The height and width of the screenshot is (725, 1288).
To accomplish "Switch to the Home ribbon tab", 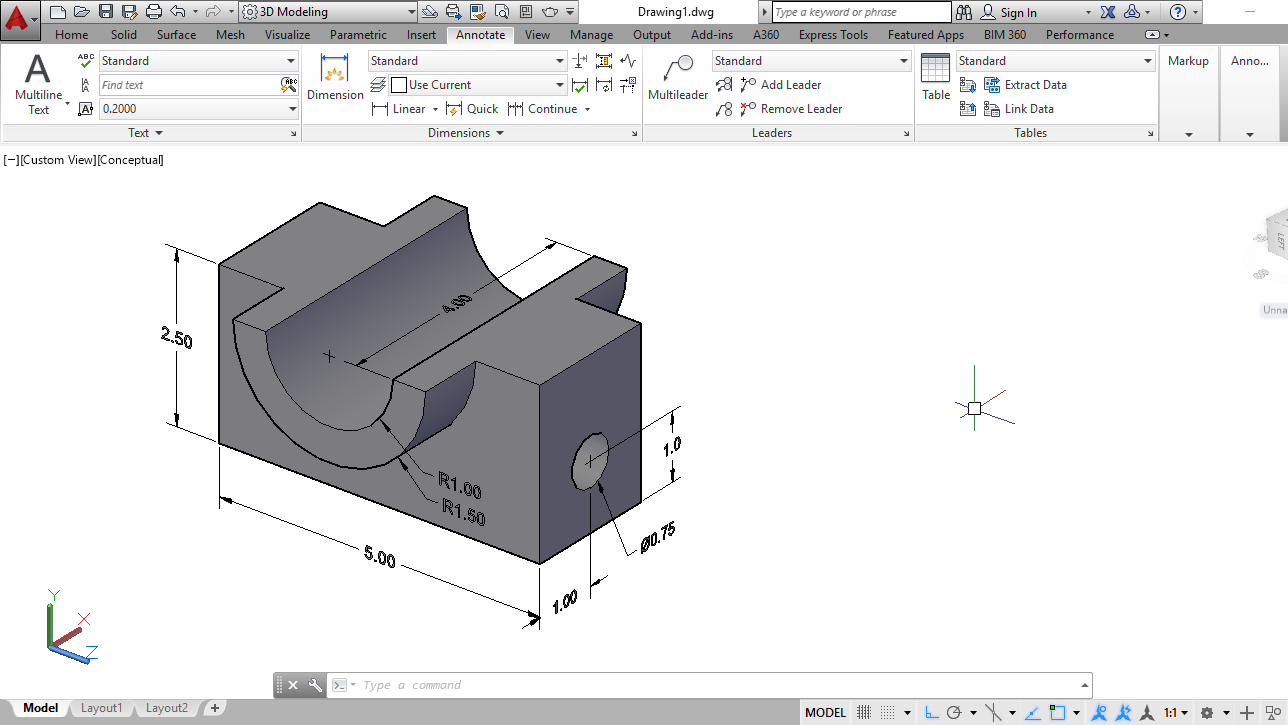I will click(72, 35).
